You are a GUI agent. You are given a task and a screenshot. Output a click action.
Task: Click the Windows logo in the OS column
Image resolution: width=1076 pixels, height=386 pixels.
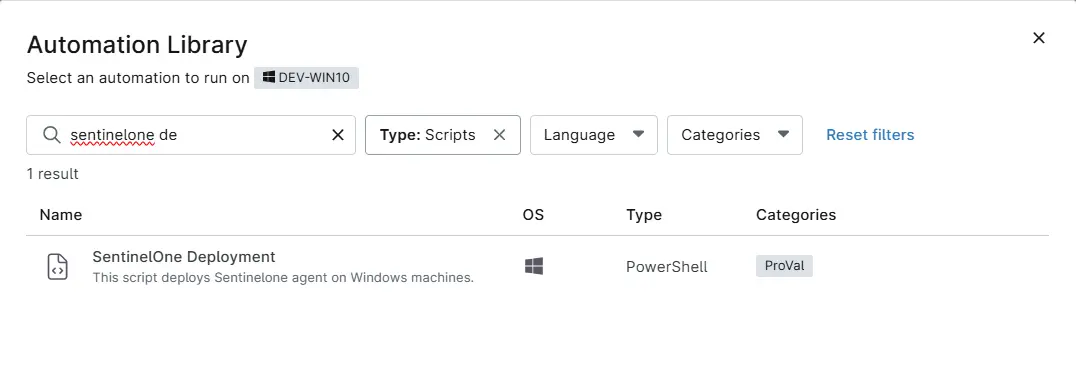pyautogui.click(x=534, y=266)
